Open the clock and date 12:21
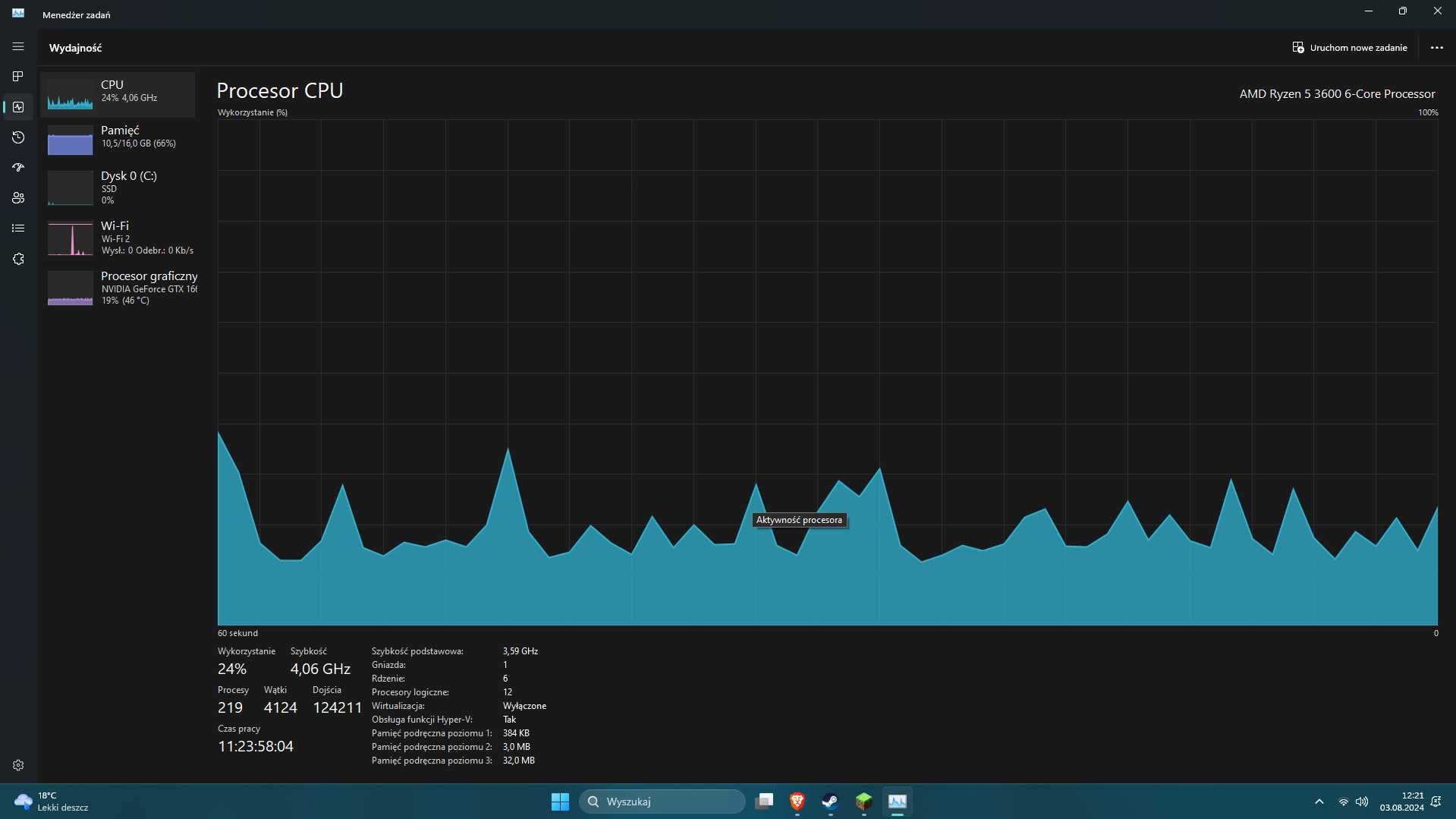 click(x=1401, y=802)
